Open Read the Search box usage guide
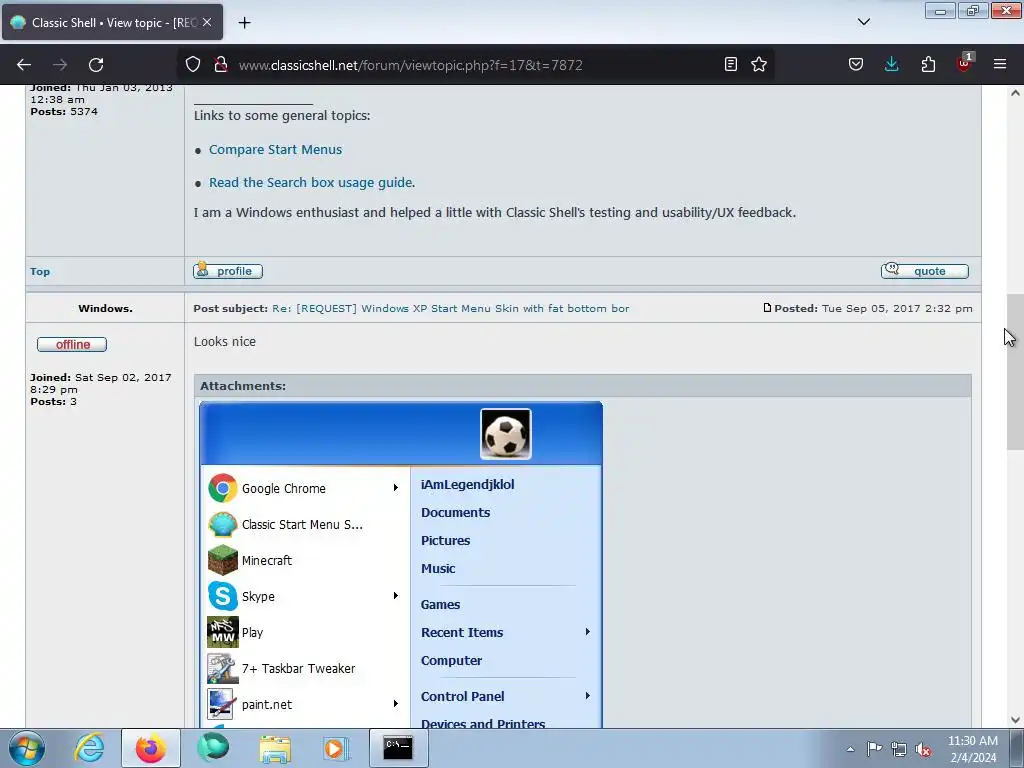 310,183
